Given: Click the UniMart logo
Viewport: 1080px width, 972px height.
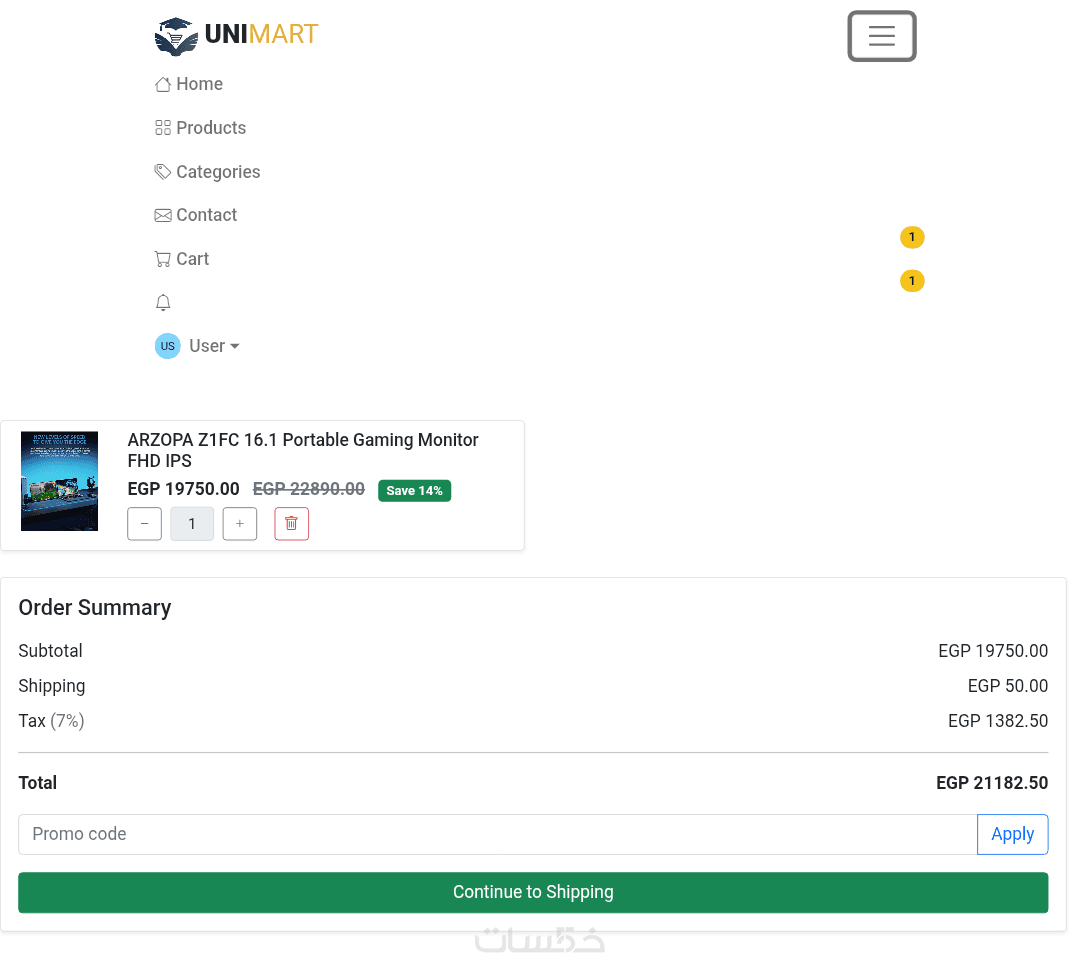Looking at the screenshot, I should pos(236,35).
